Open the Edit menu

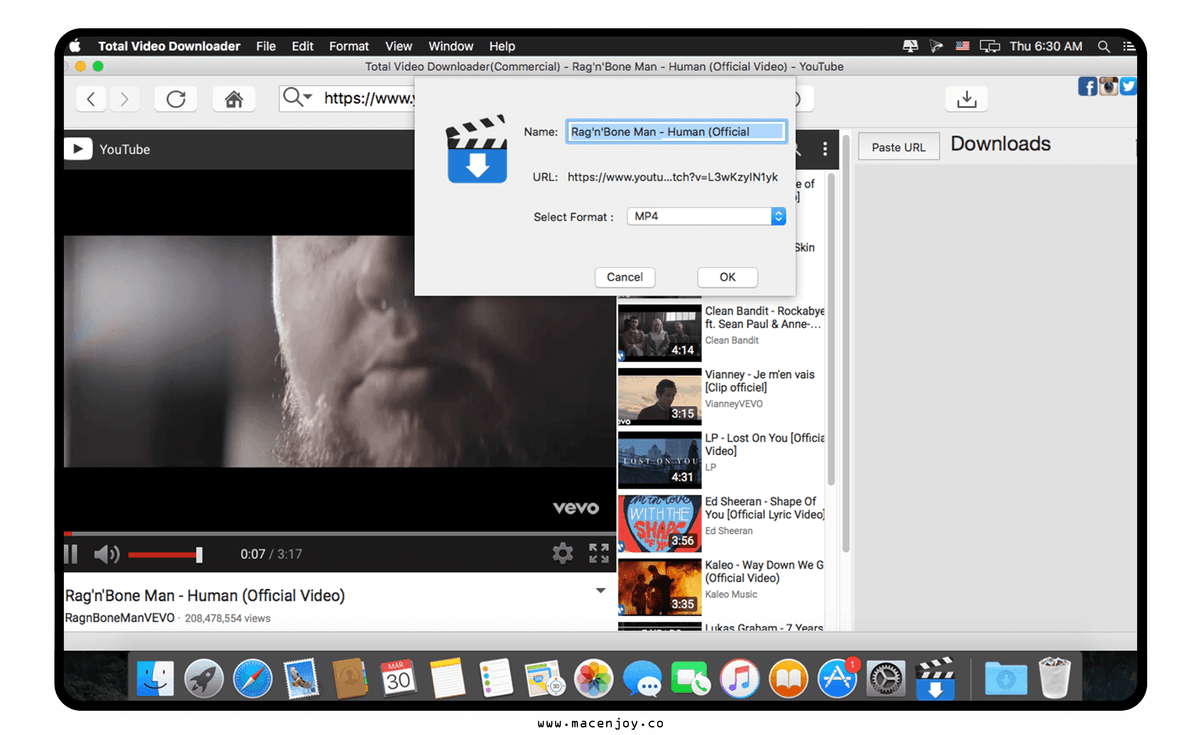[303, 46]
